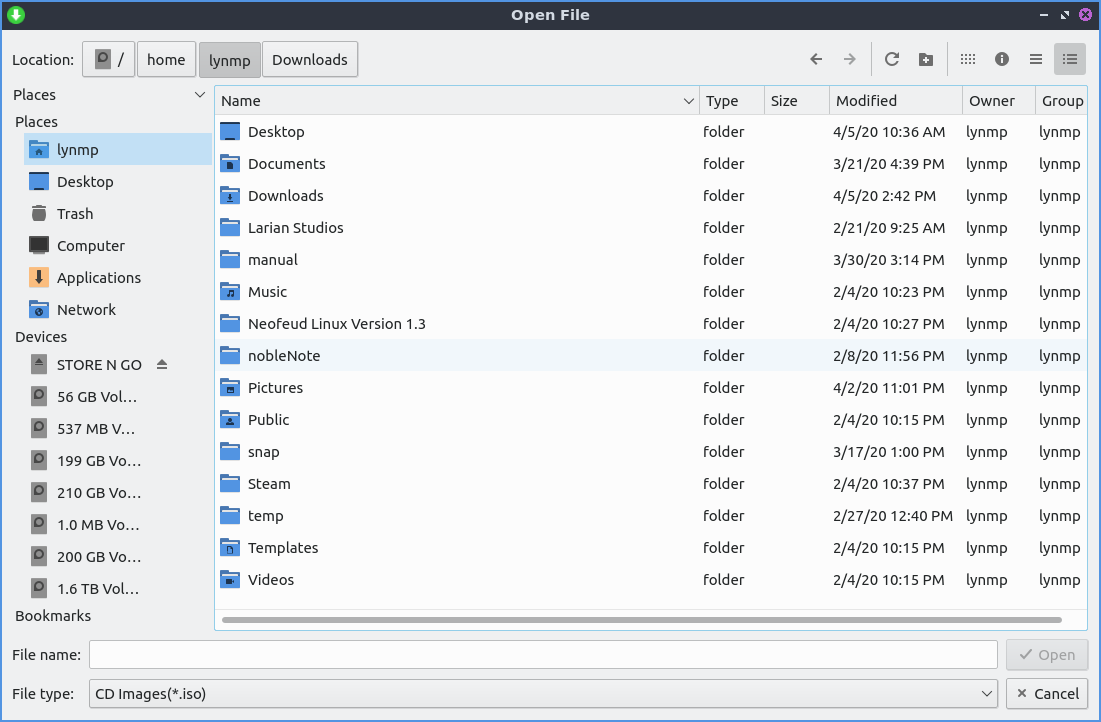The height and width of the screenshot is (722, 1101).
Task: Sort files by Modified column header
Action: (x=866, y=101)
